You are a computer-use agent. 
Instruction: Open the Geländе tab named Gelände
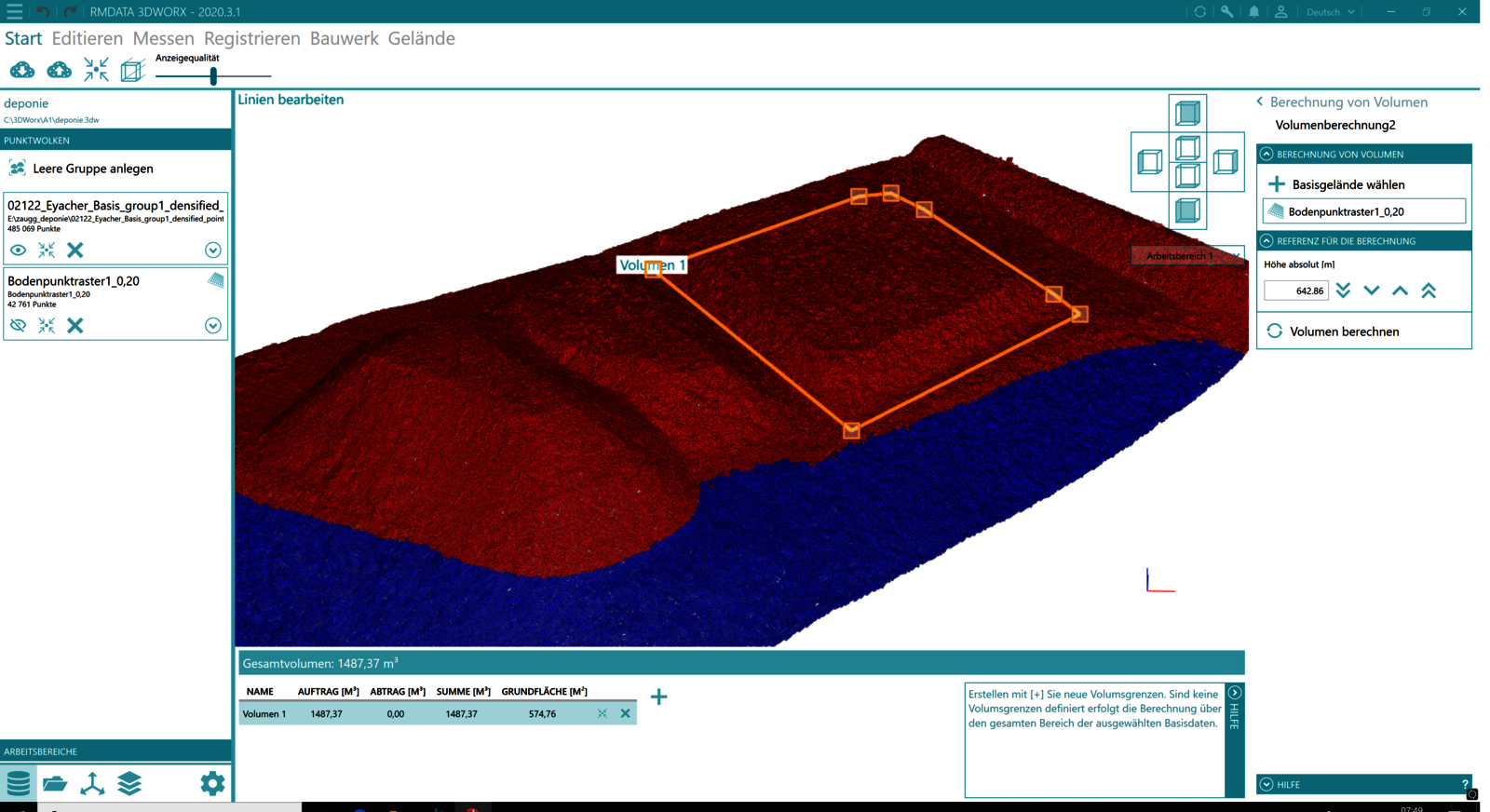tap(421, 38)
